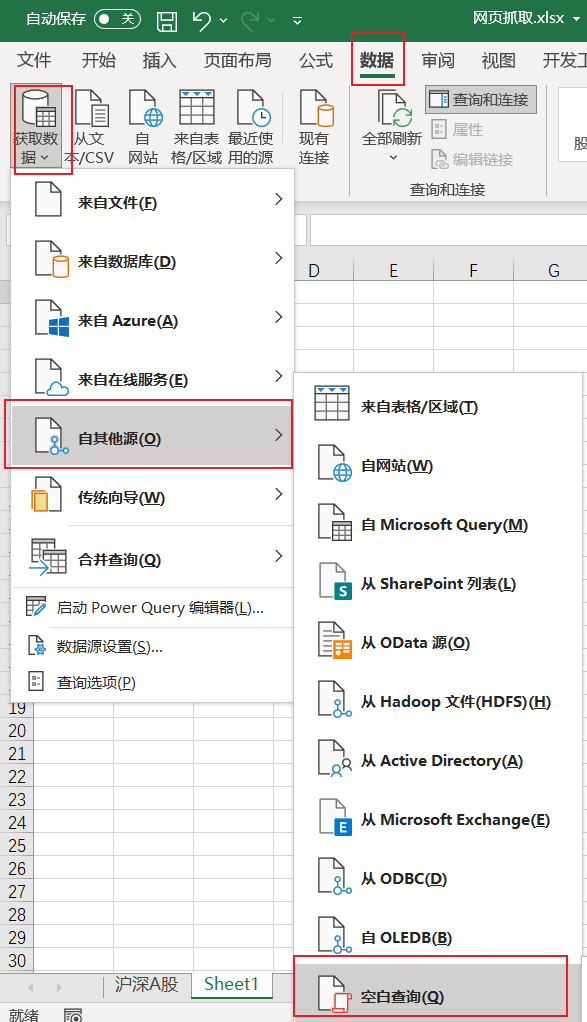
Task: Click the Save disk icon in title bar
Action: point(167,21)
